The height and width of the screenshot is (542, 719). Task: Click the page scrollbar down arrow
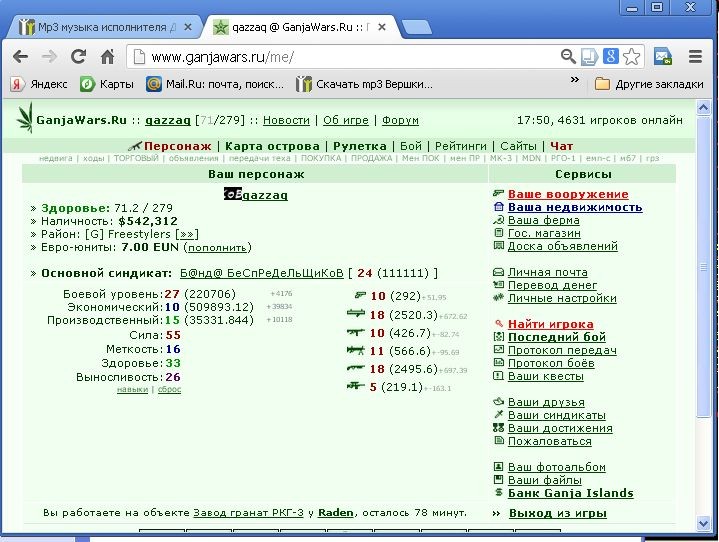(703, 523)
